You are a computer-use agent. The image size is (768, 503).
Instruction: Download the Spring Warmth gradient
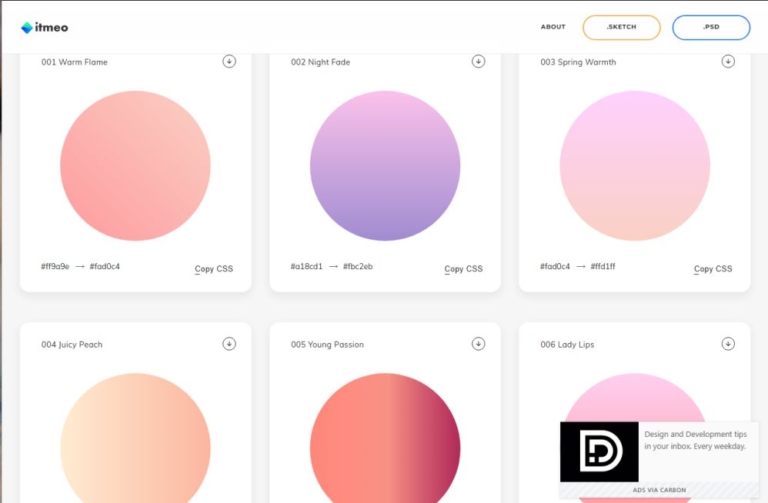pyautogui.click(x=728, y=61)
